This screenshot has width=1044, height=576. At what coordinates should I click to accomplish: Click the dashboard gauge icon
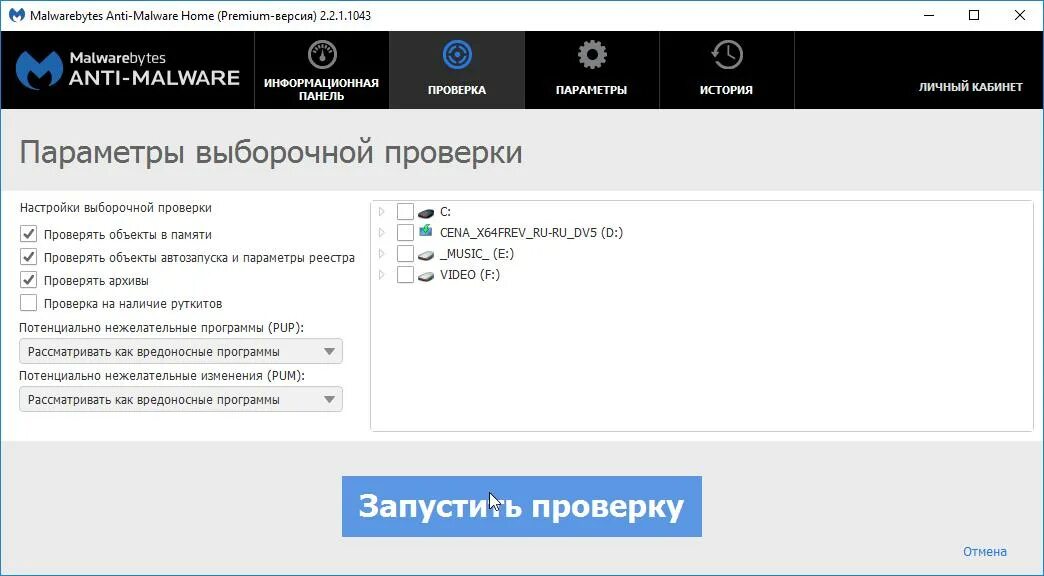(x=322, y=55)
